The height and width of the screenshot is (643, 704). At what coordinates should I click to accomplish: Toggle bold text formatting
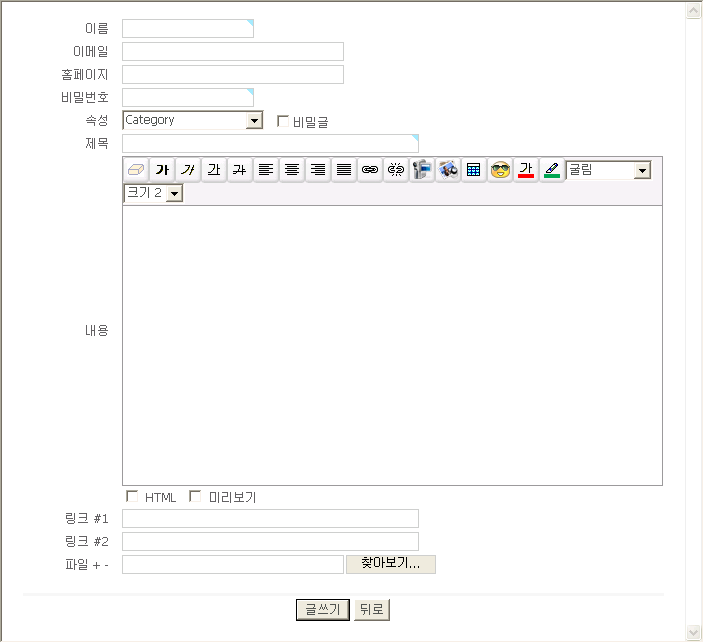[162, 170]
